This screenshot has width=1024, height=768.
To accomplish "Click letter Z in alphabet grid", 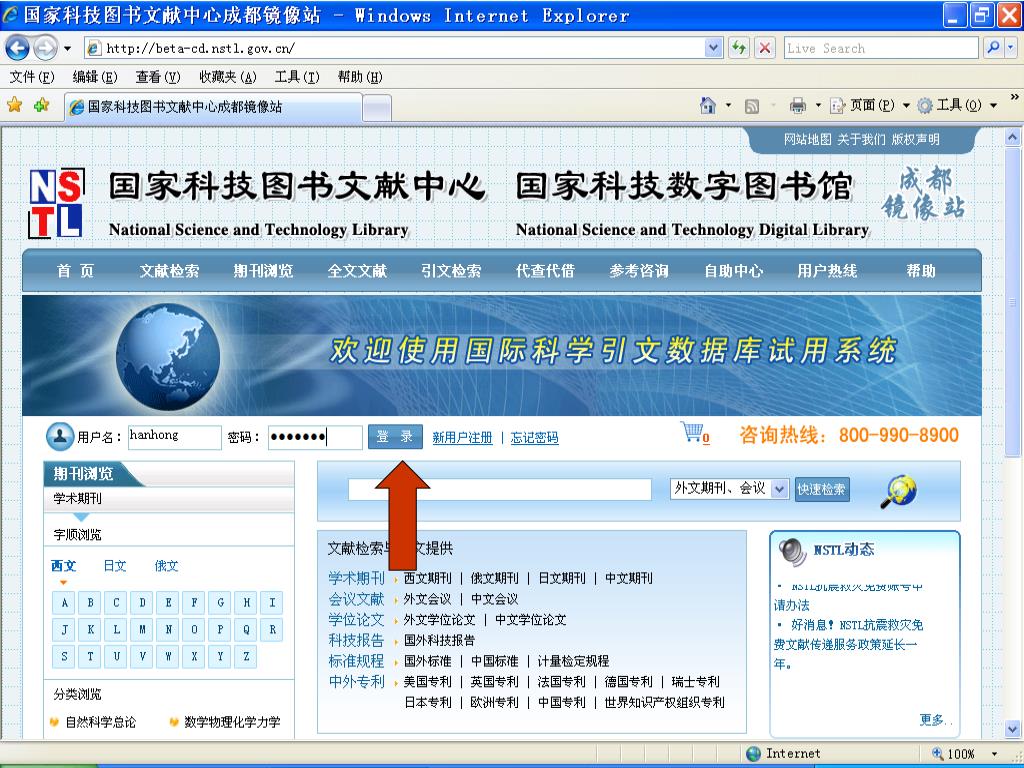I will (x=246, y=656).
